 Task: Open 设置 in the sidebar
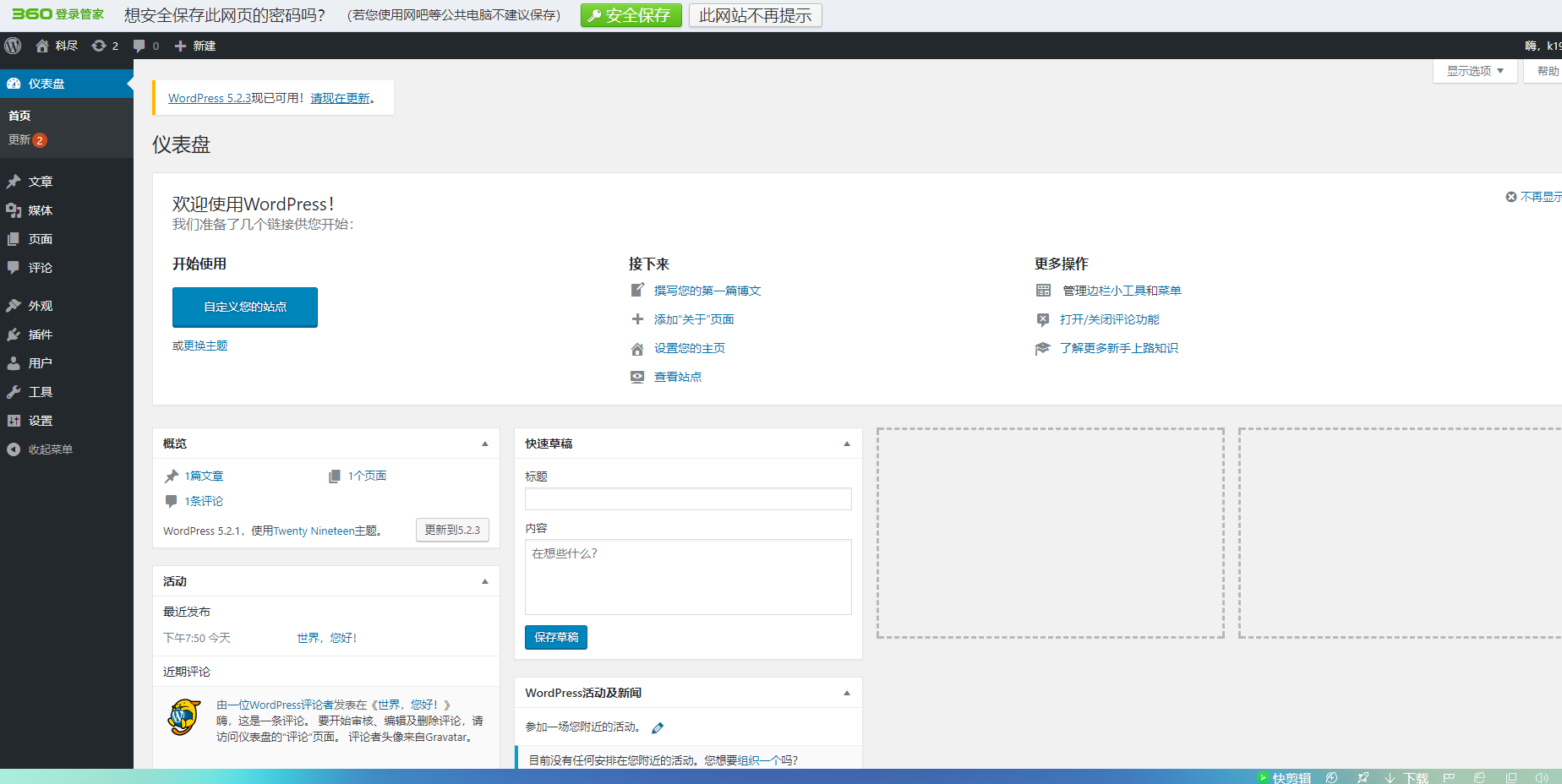tap(67, 421)
